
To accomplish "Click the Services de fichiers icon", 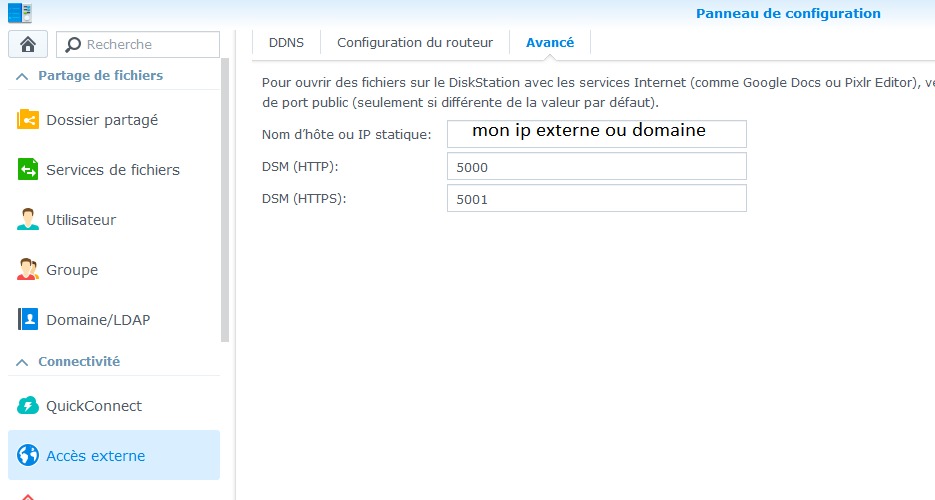I will tap(28, 170).
